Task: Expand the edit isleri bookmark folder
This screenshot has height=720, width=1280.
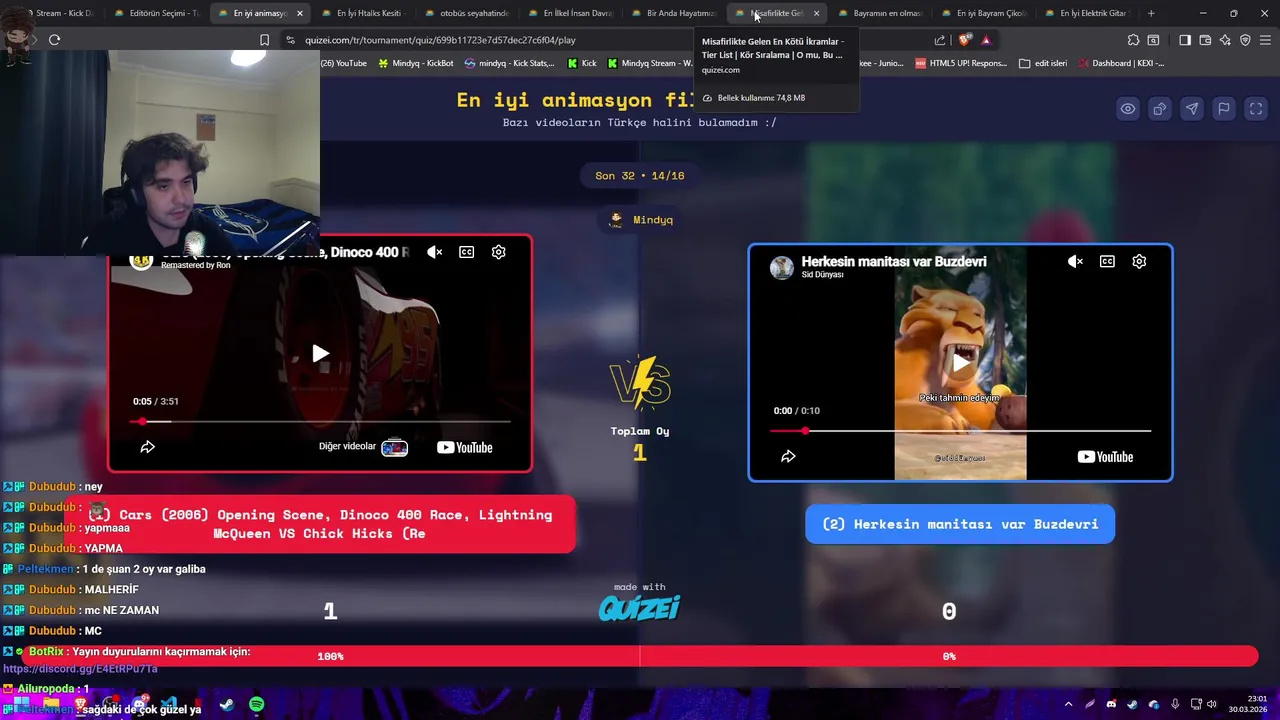Action: [x=1043, y=63]
